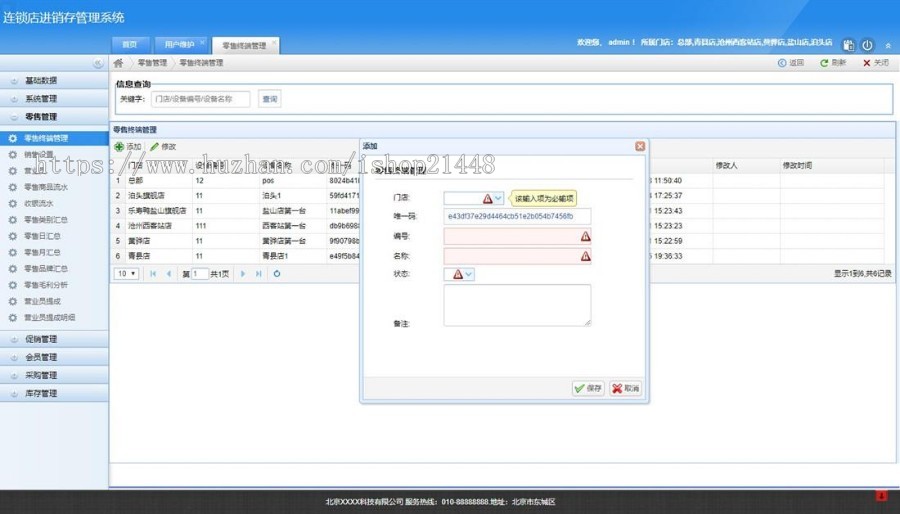
Task: Open 零售终端管理 in the sidebar menu
Action: pos(54,138)
